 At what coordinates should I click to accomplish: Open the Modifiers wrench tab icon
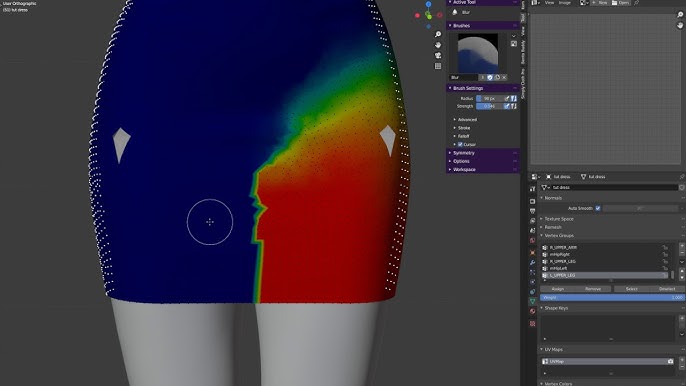pos(532,263)
